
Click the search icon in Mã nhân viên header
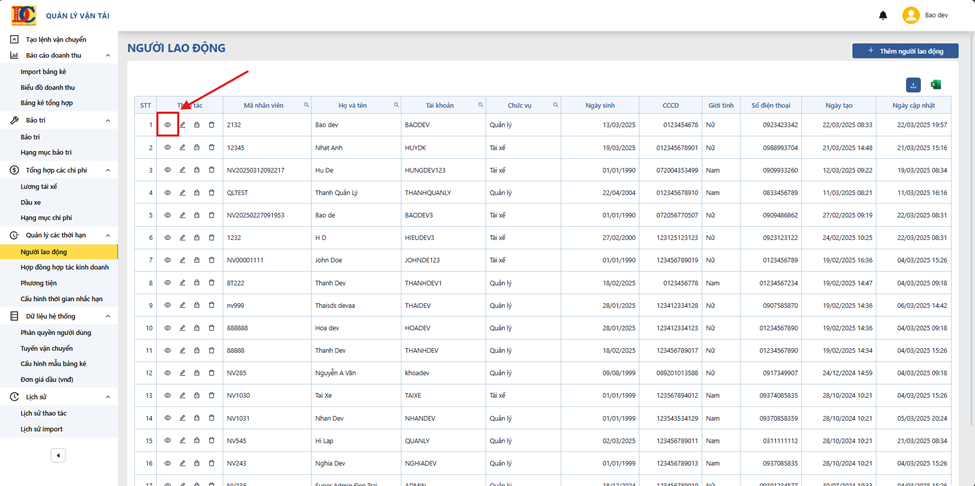306,105
